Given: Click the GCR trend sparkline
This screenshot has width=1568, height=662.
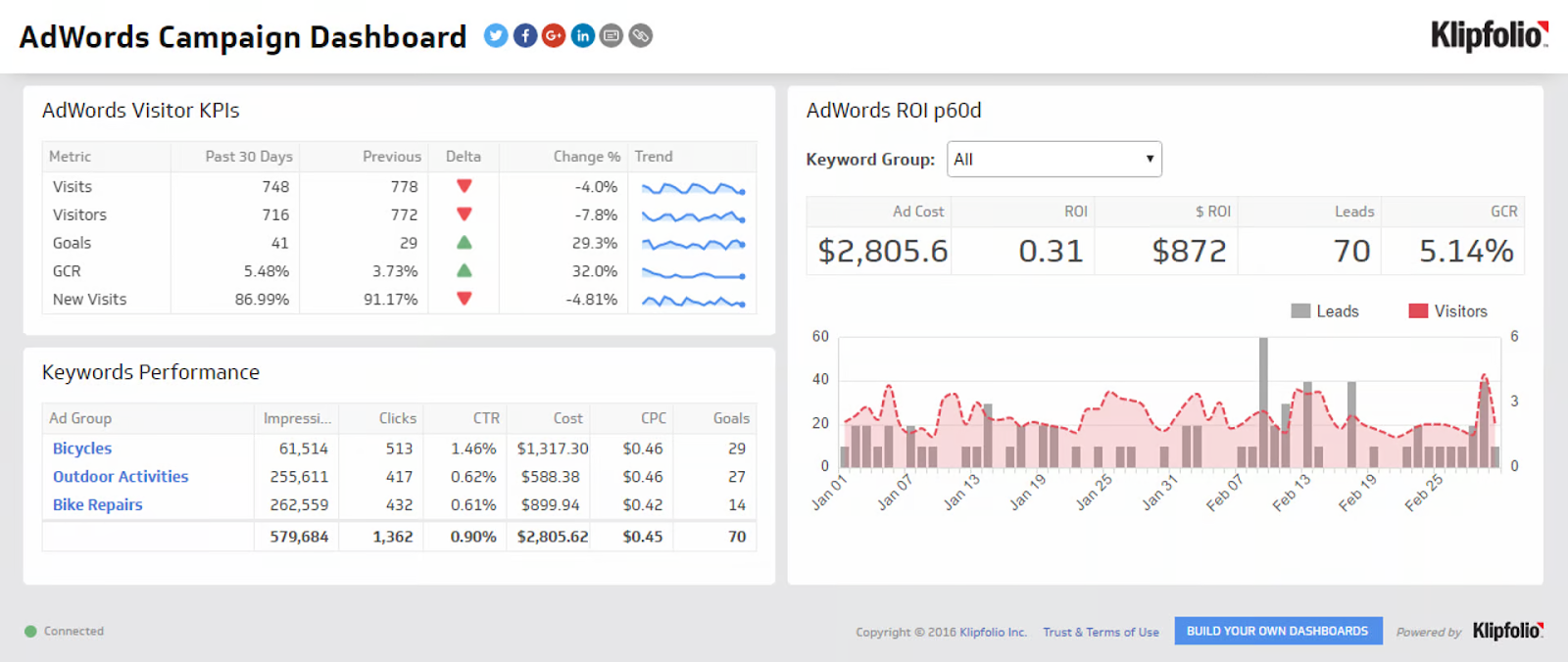Looking at the screenshot, I should 693,274.
